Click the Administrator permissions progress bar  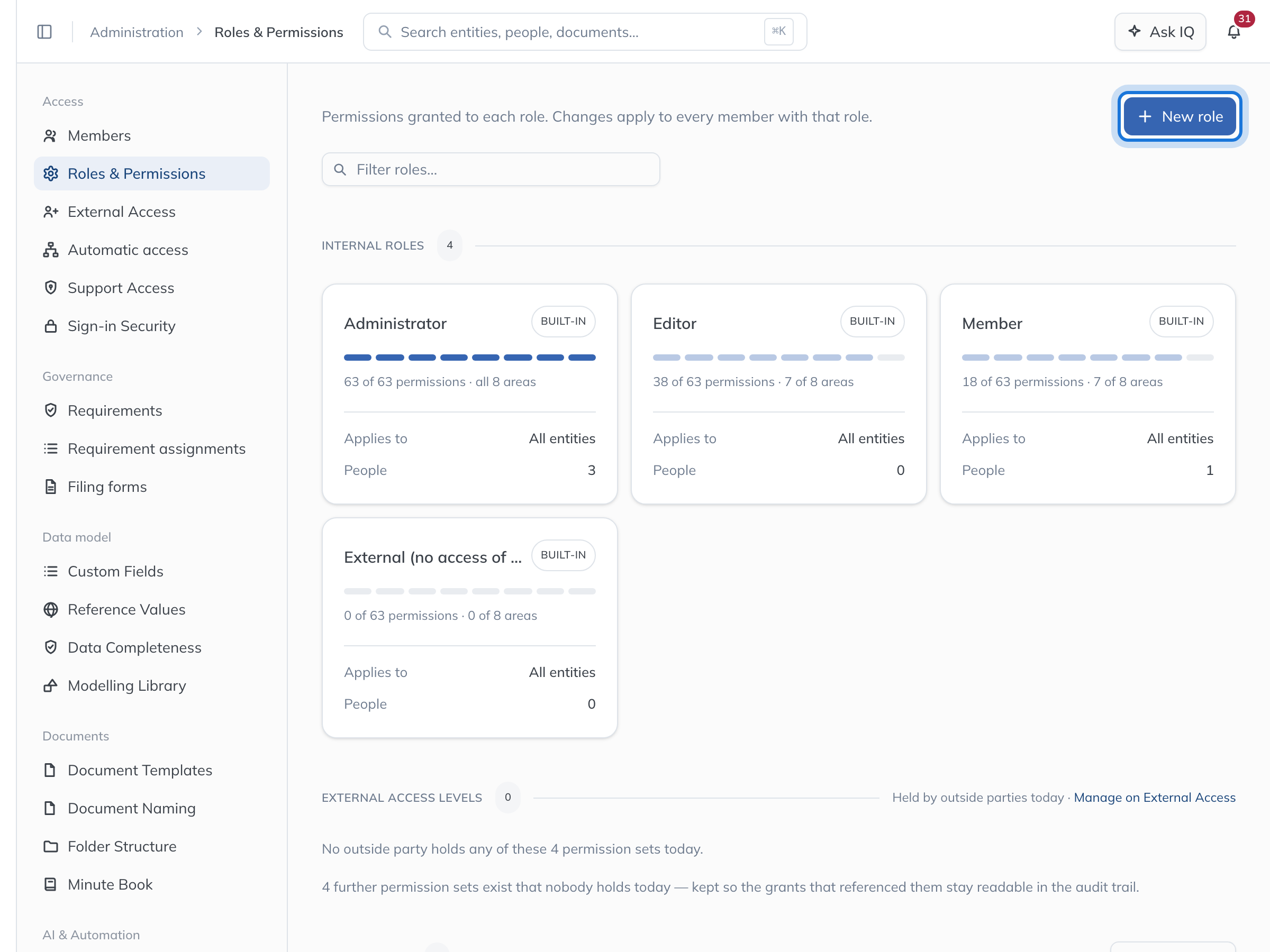[x=470, y=358]
